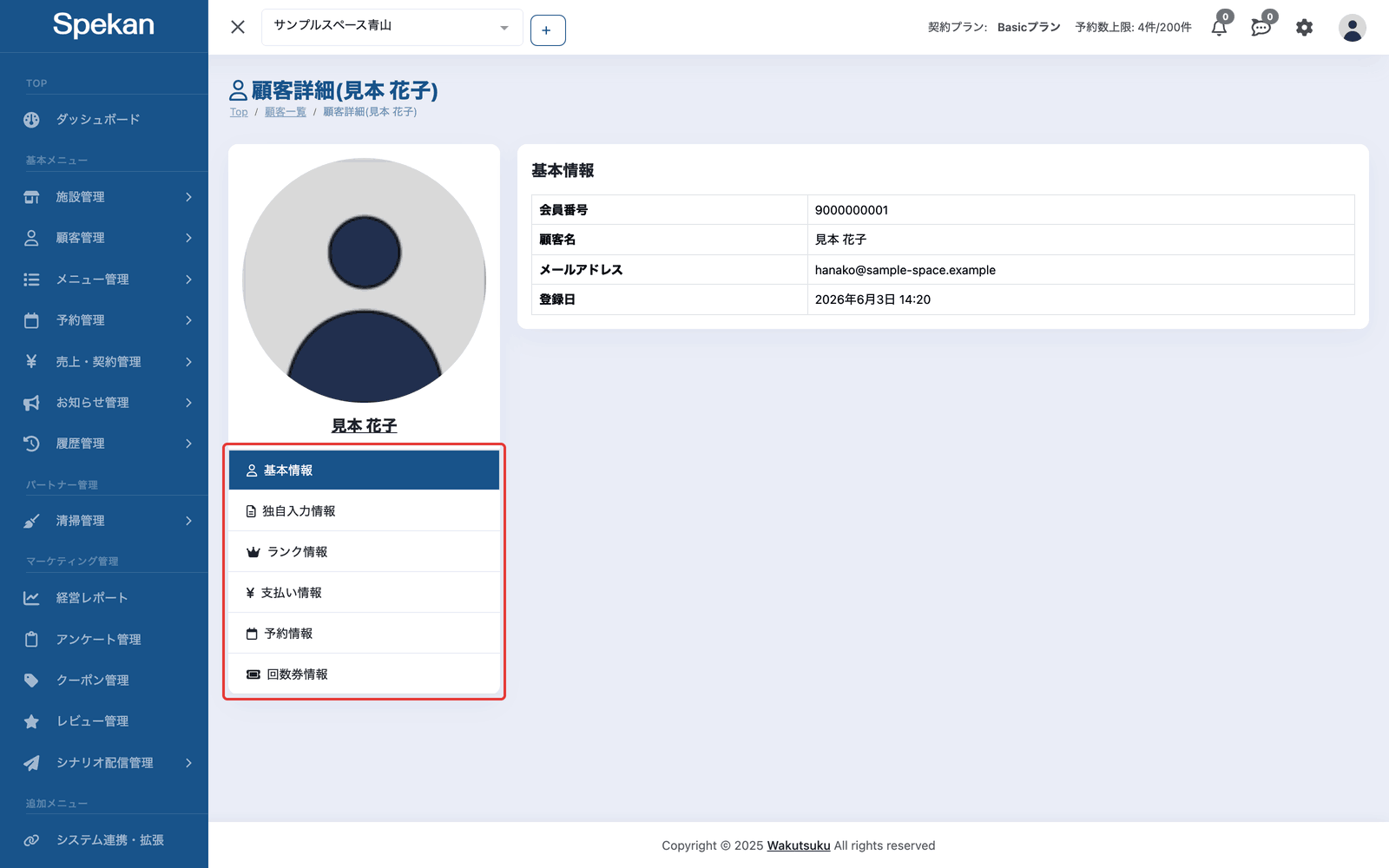The width and height of the screenshot is (1389, 868).
Task: Select the email hanako@sample-space.example
Action: tap(905, 270)
